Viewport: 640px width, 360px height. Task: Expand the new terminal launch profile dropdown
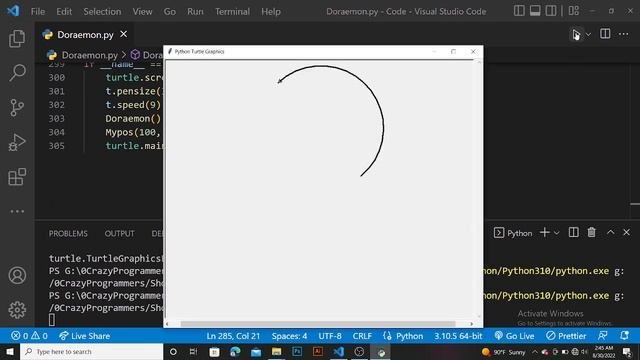pyautogui.click(x=556, y=233)
